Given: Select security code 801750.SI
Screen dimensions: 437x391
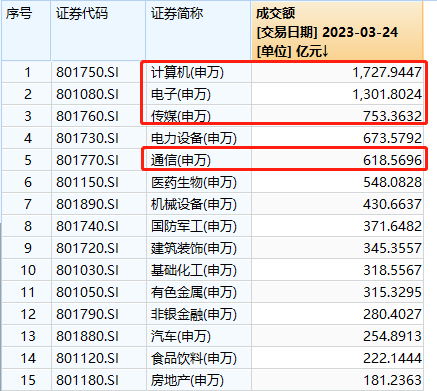Looking at the screenshot, I should pos(87,72).
